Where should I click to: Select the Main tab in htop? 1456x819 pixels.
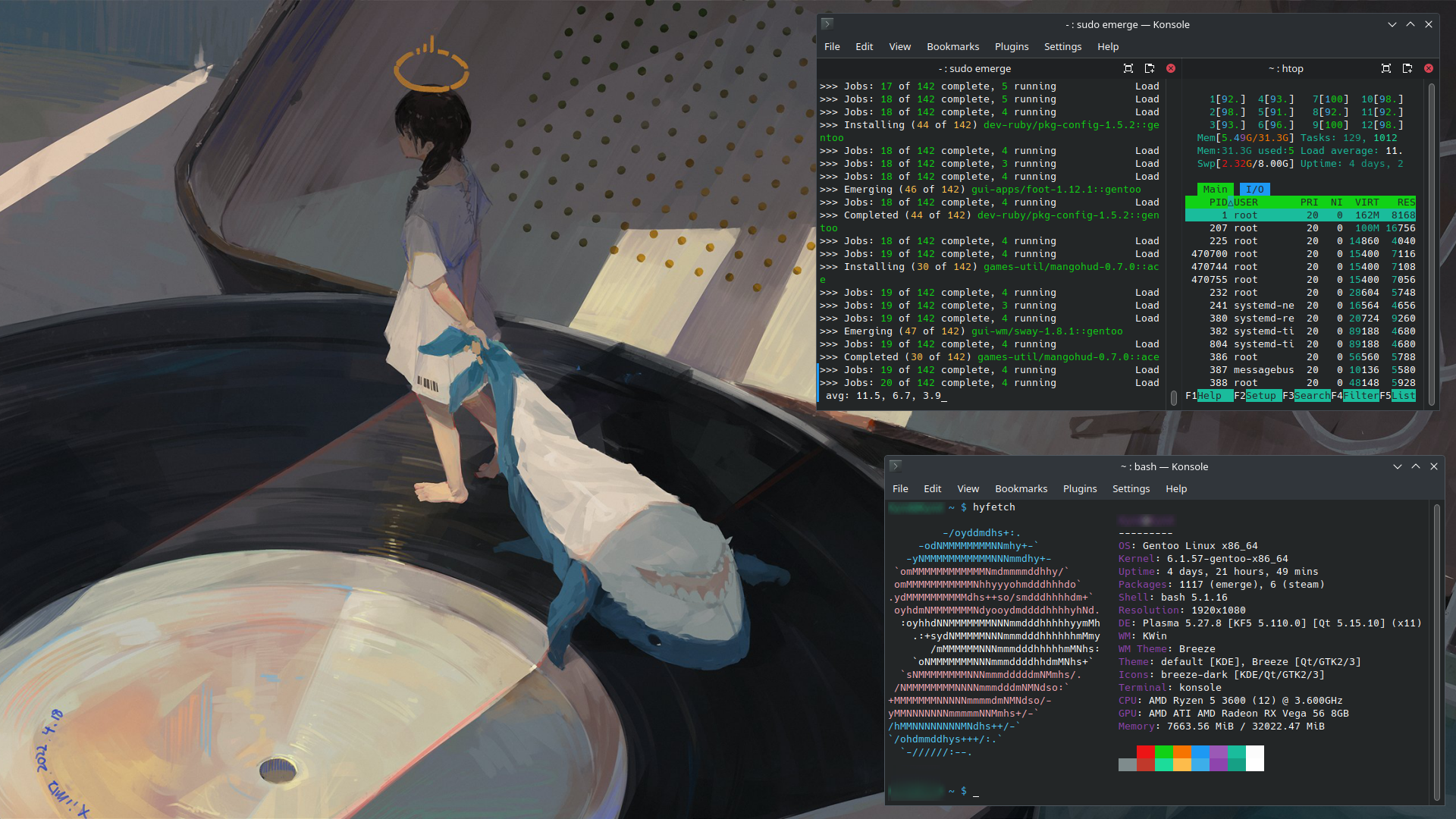tap(1215, 190)
